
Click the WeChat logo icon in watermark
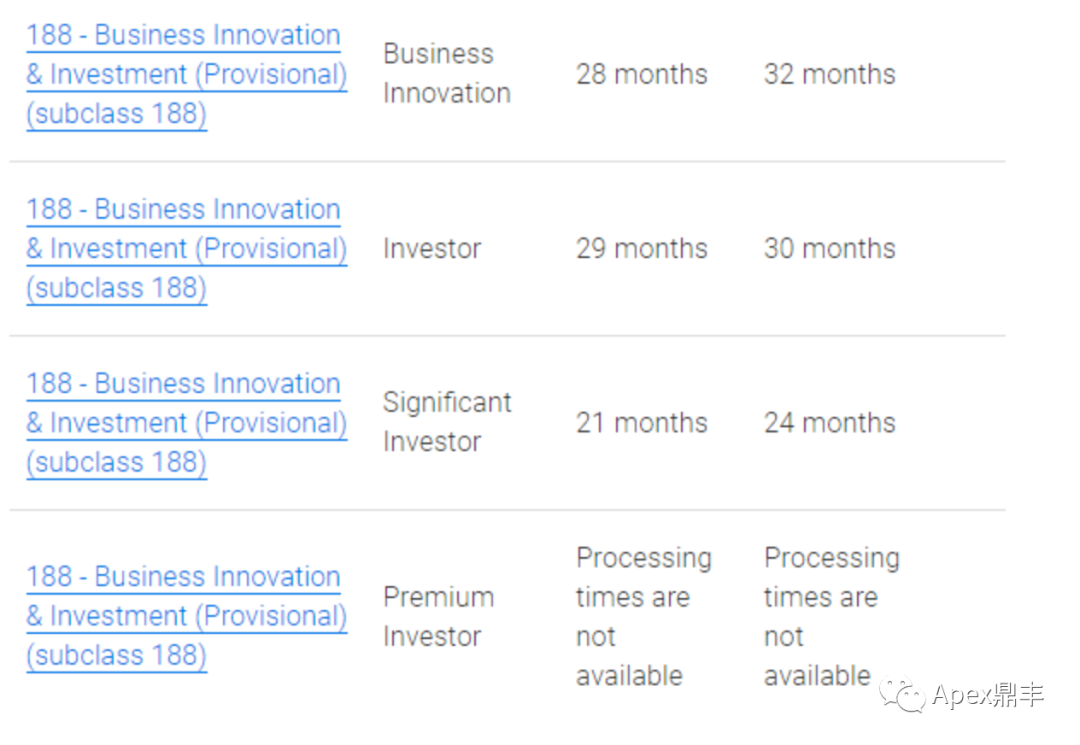pos(902,694)
